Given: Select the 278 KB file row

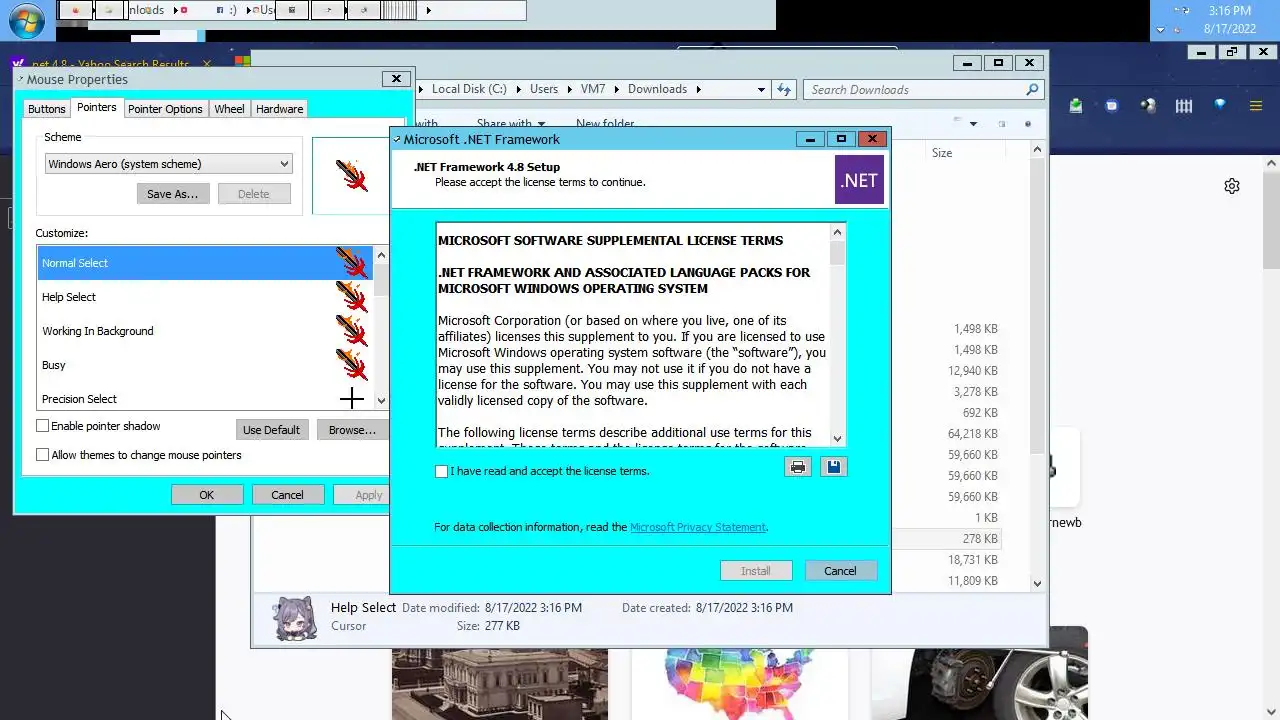Looking at the screenshot, I should coord(944,539).
